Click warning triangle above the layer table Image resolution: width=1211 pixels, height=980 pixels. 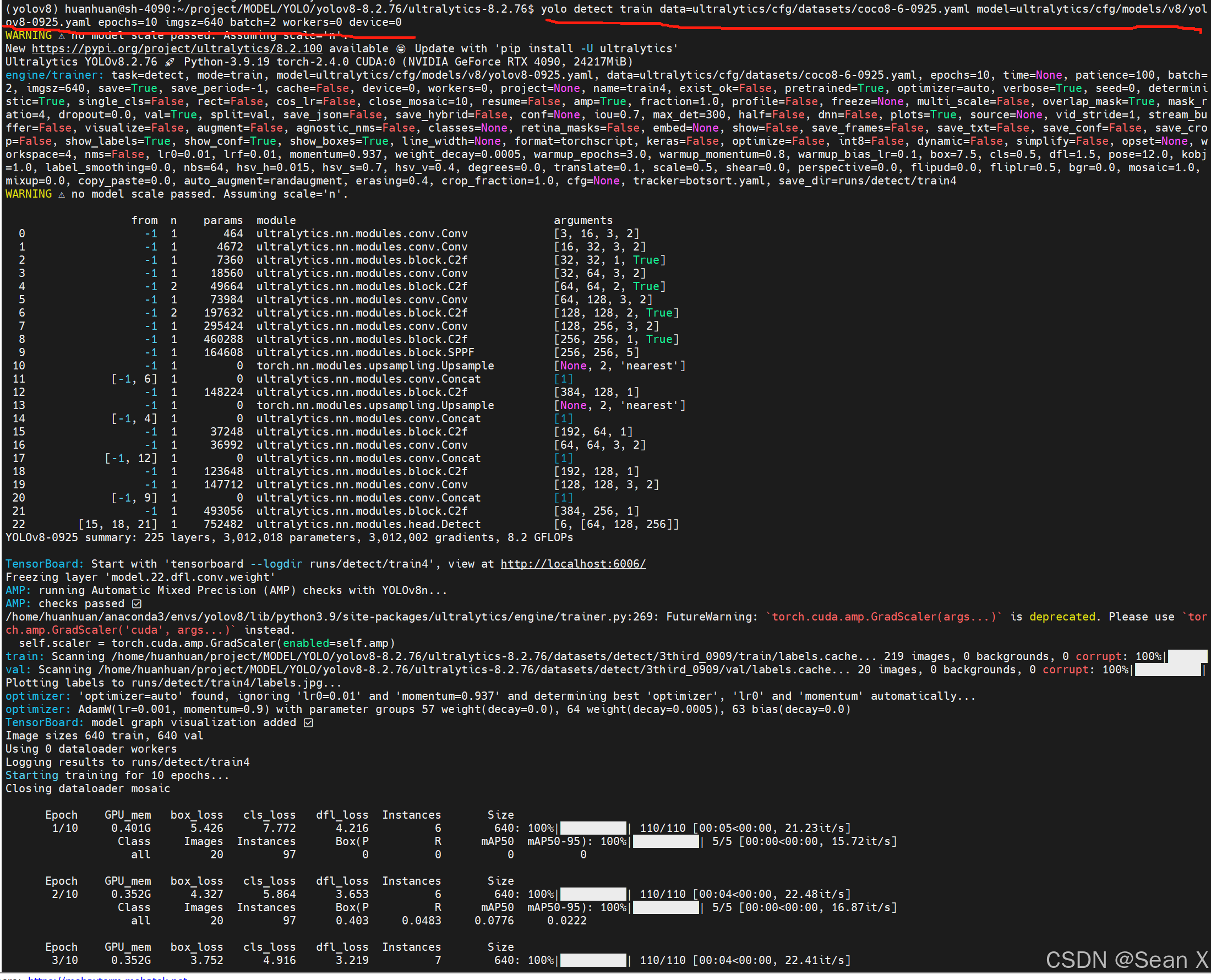click(x=62, y=194)
